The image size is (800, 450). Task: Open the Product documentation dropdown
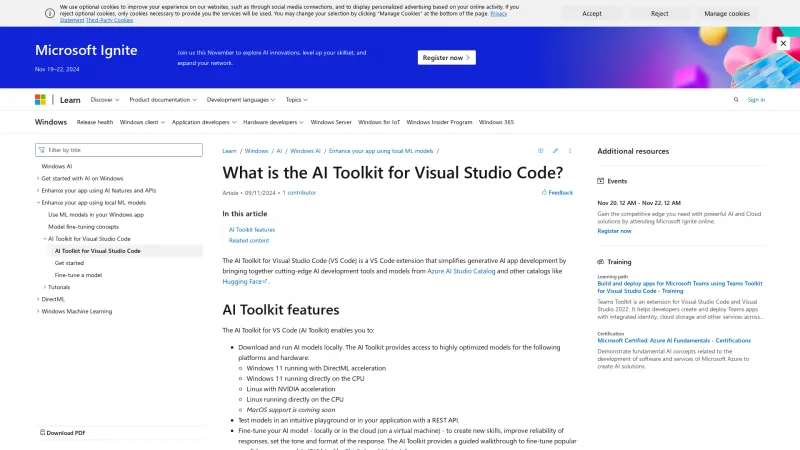(163, 99)
